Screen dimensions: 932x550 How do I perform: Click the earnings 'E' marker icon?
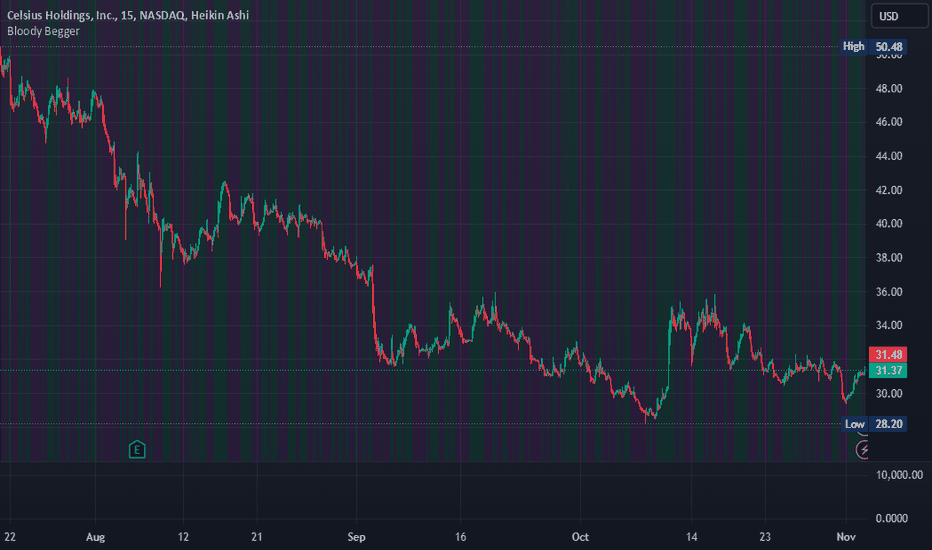pyautogui.click(x=137, y=450)
